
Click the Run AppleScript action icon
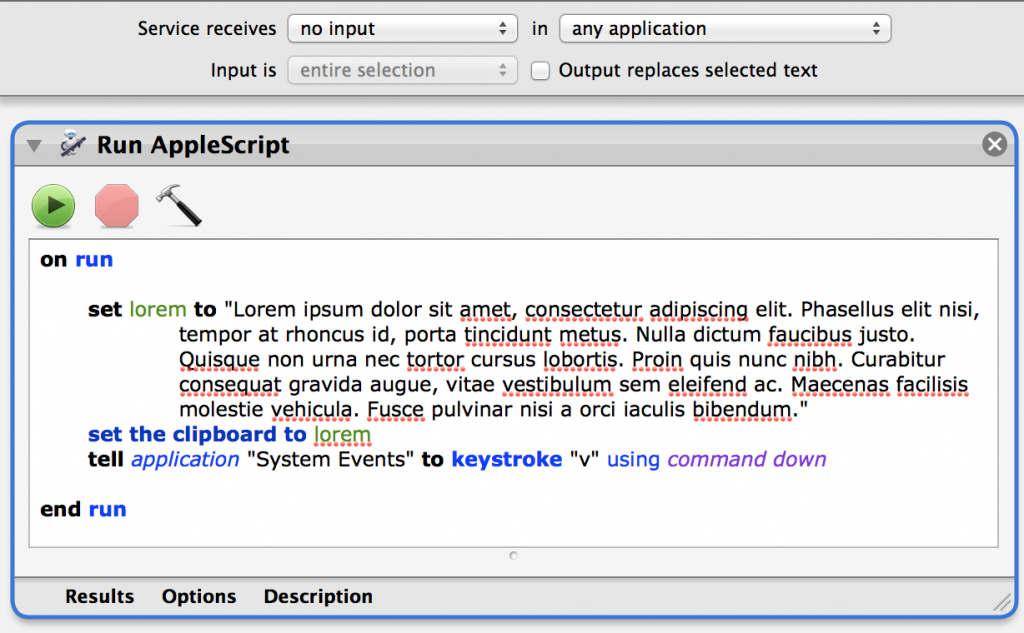tap(68, 144)
